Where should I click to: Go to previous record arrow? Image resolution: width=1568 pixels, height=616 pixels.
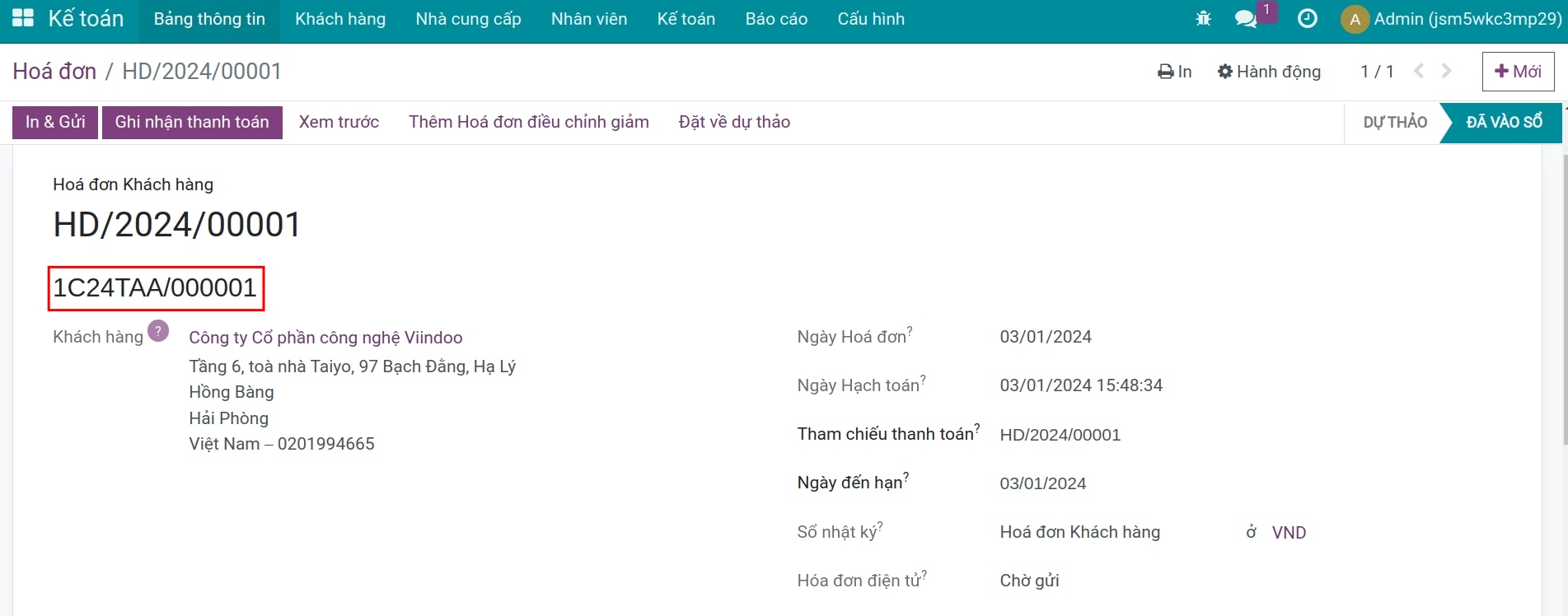(1419, 71)
